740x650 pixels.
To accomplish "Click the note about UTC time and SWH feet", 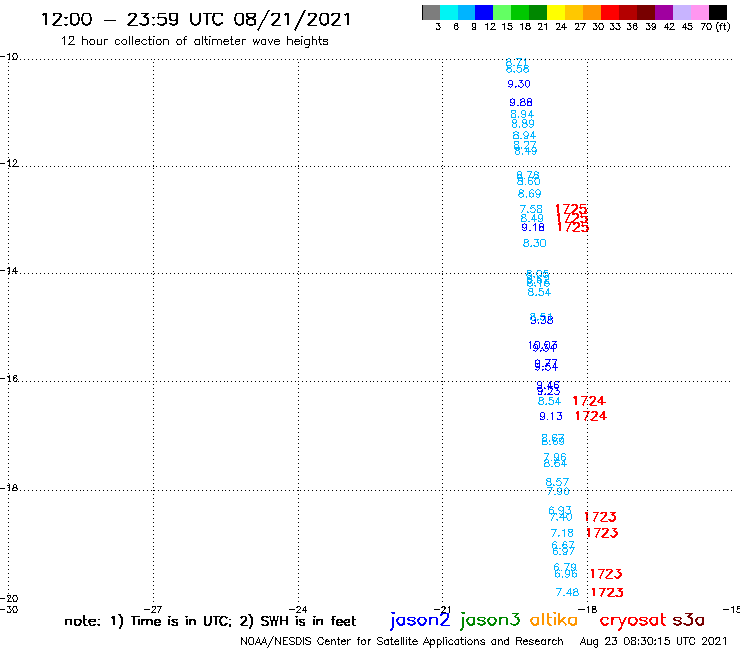I will coord(210,621).
